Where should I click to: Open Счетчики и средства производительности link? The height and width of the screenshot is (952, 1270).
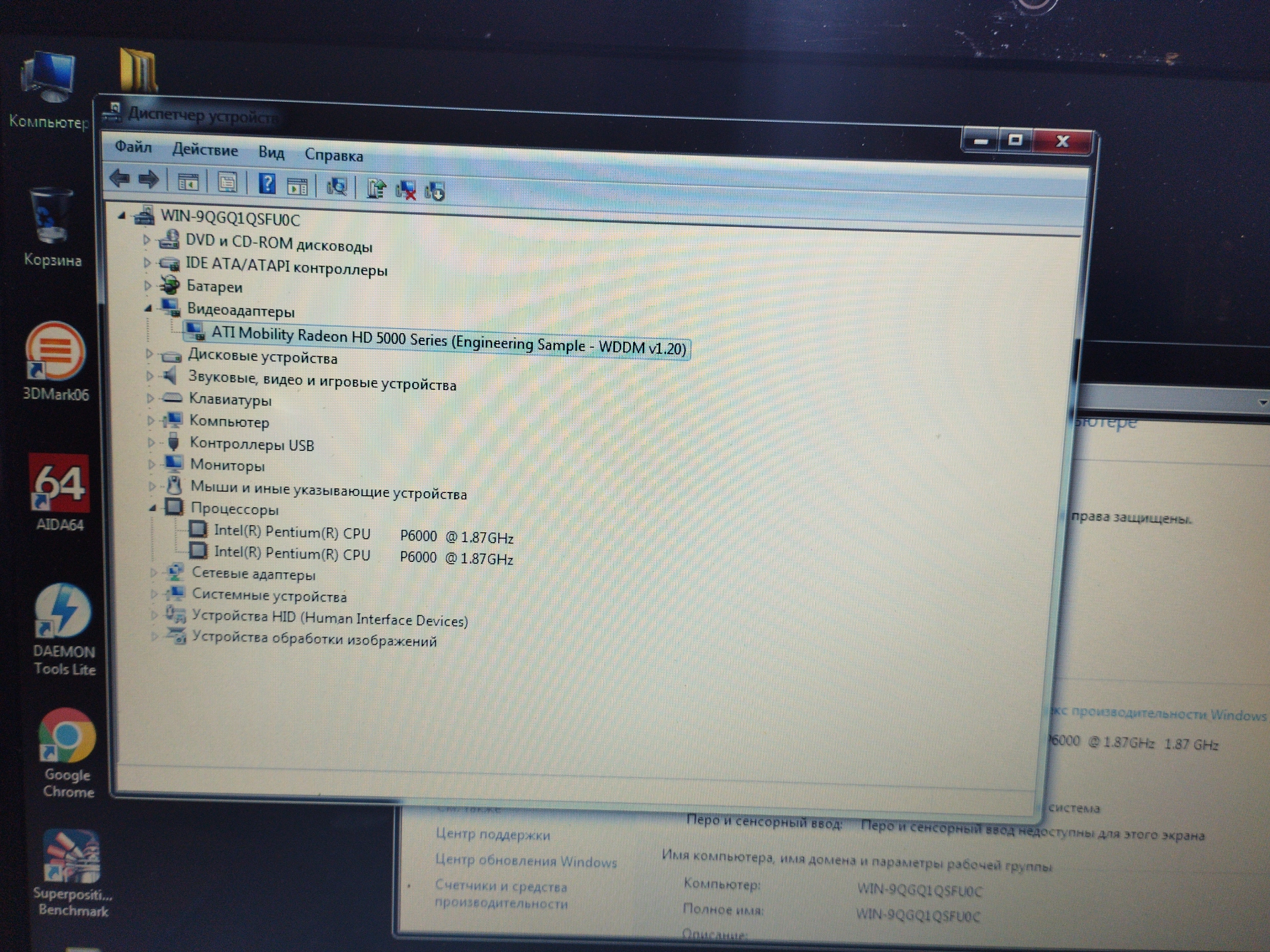501,894
